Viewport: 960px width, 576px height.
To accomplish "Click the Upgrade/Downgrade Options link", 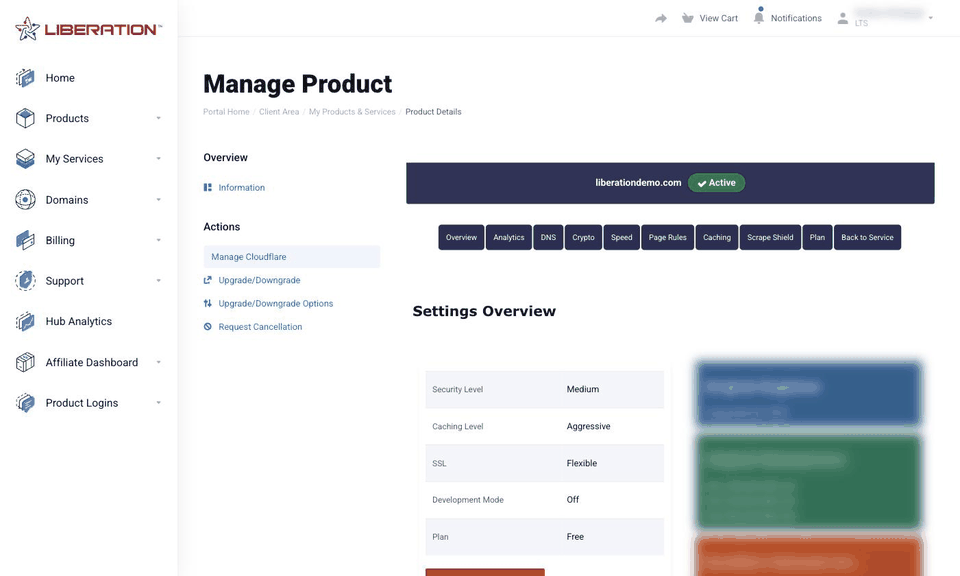I will click(x=276, y=303).
